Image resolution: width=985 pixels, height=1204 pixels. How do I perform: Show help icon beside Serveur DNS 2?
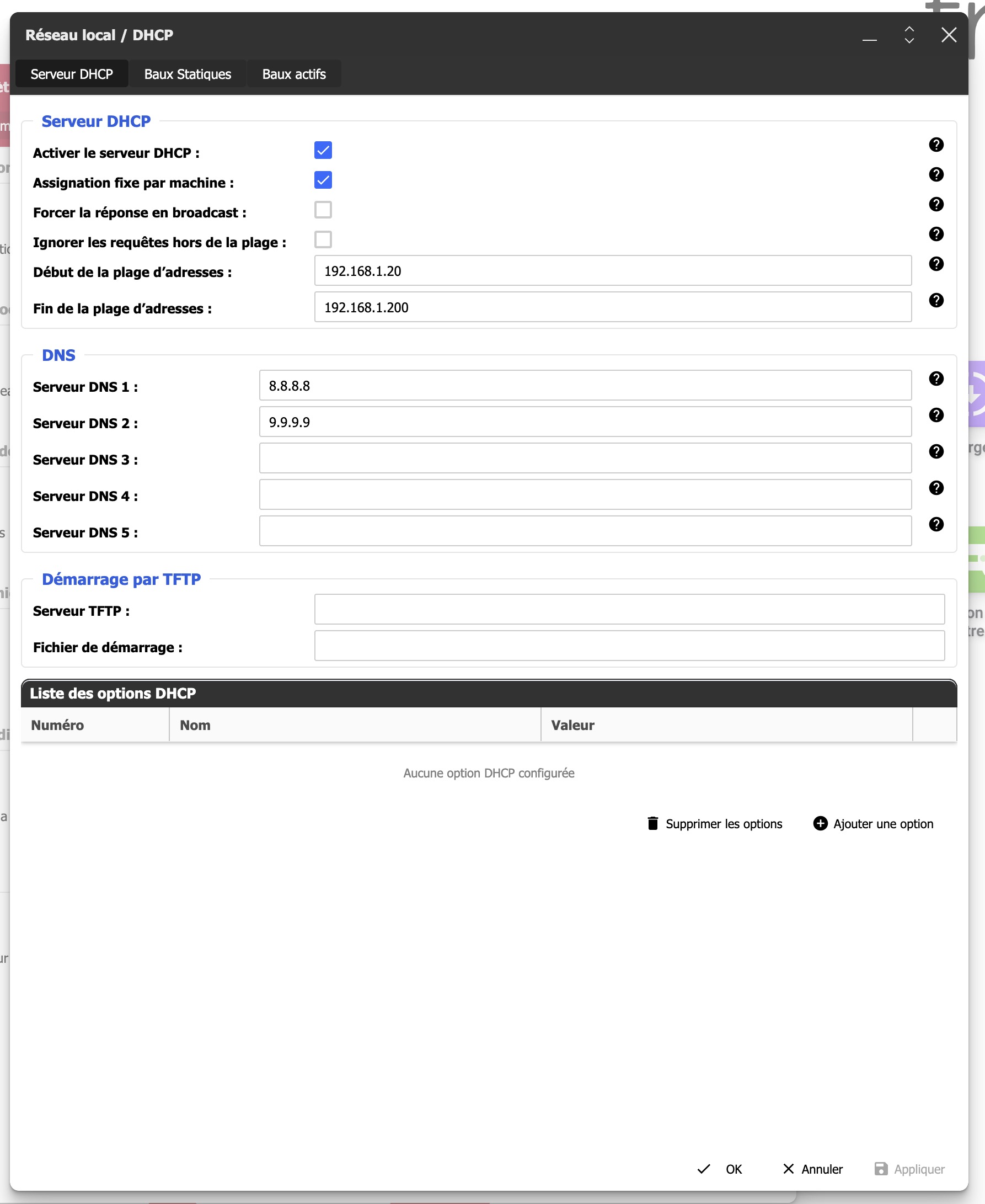click(x=936, y=415)
